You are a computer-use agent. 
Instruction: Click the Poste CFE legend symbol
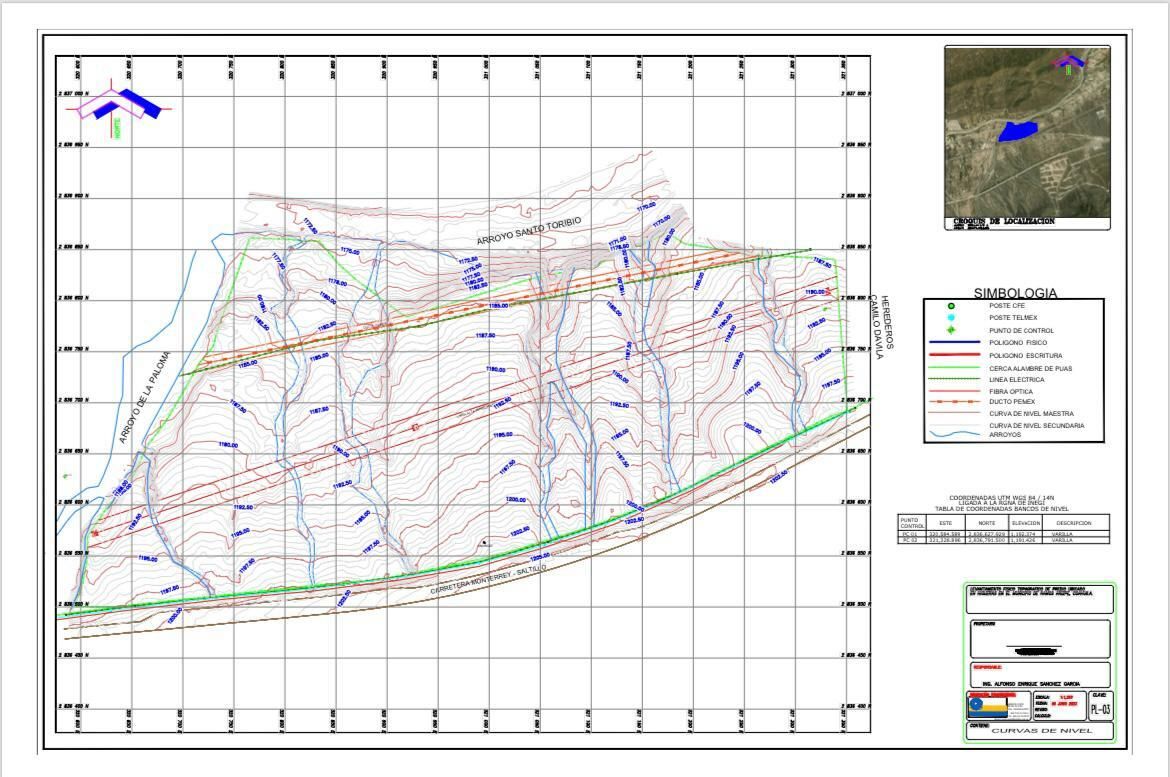[952, 306]
